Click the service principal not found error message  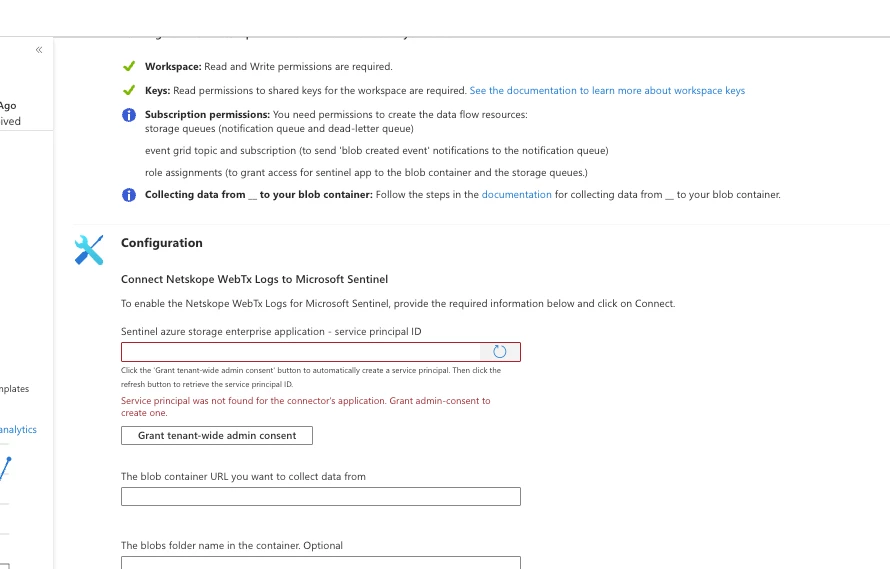305,407
